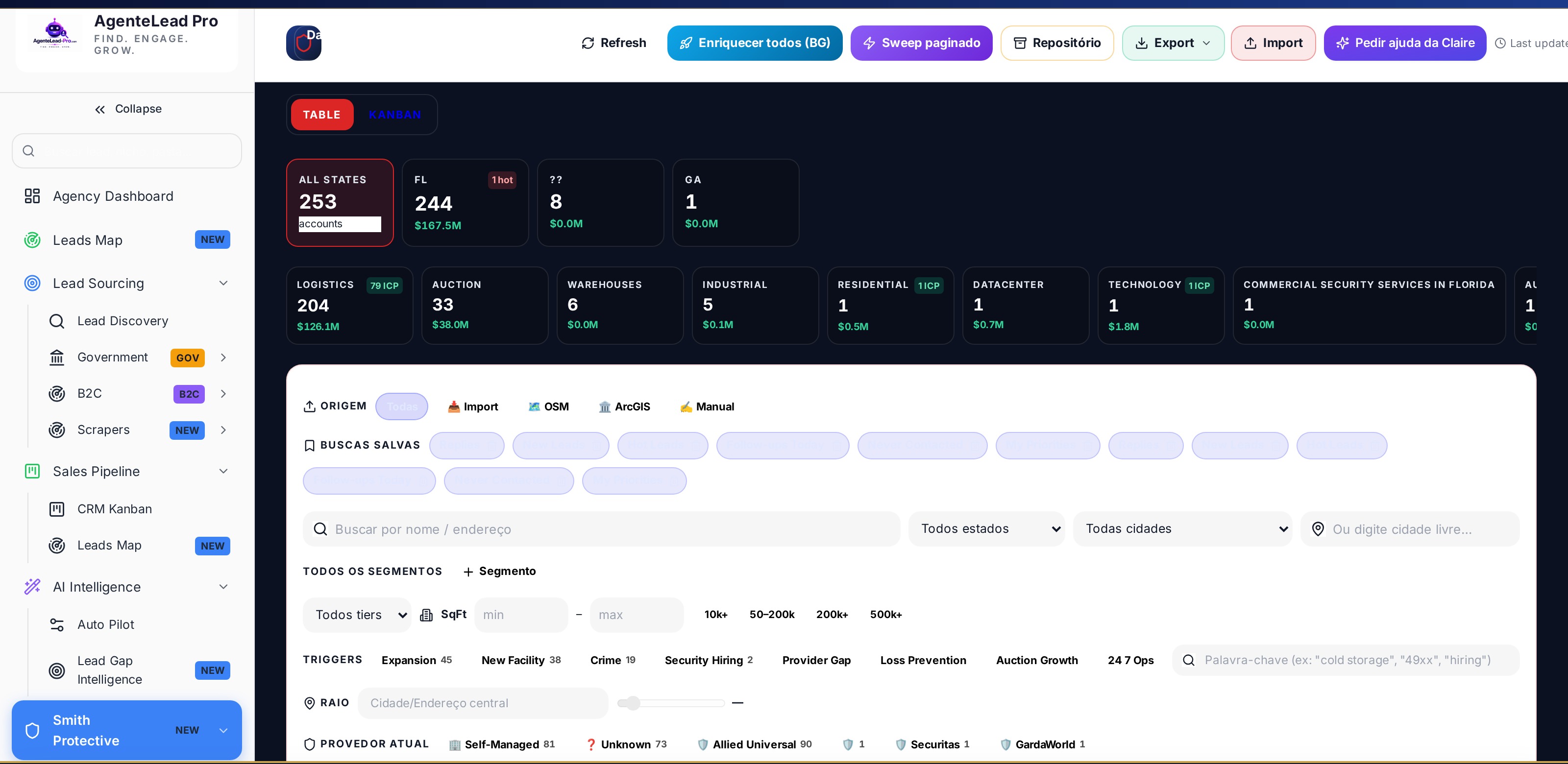Click the RAIO radius slider handle
Image resolution: width=1568 pixels, height=764 pixels.
coord(633,703)
